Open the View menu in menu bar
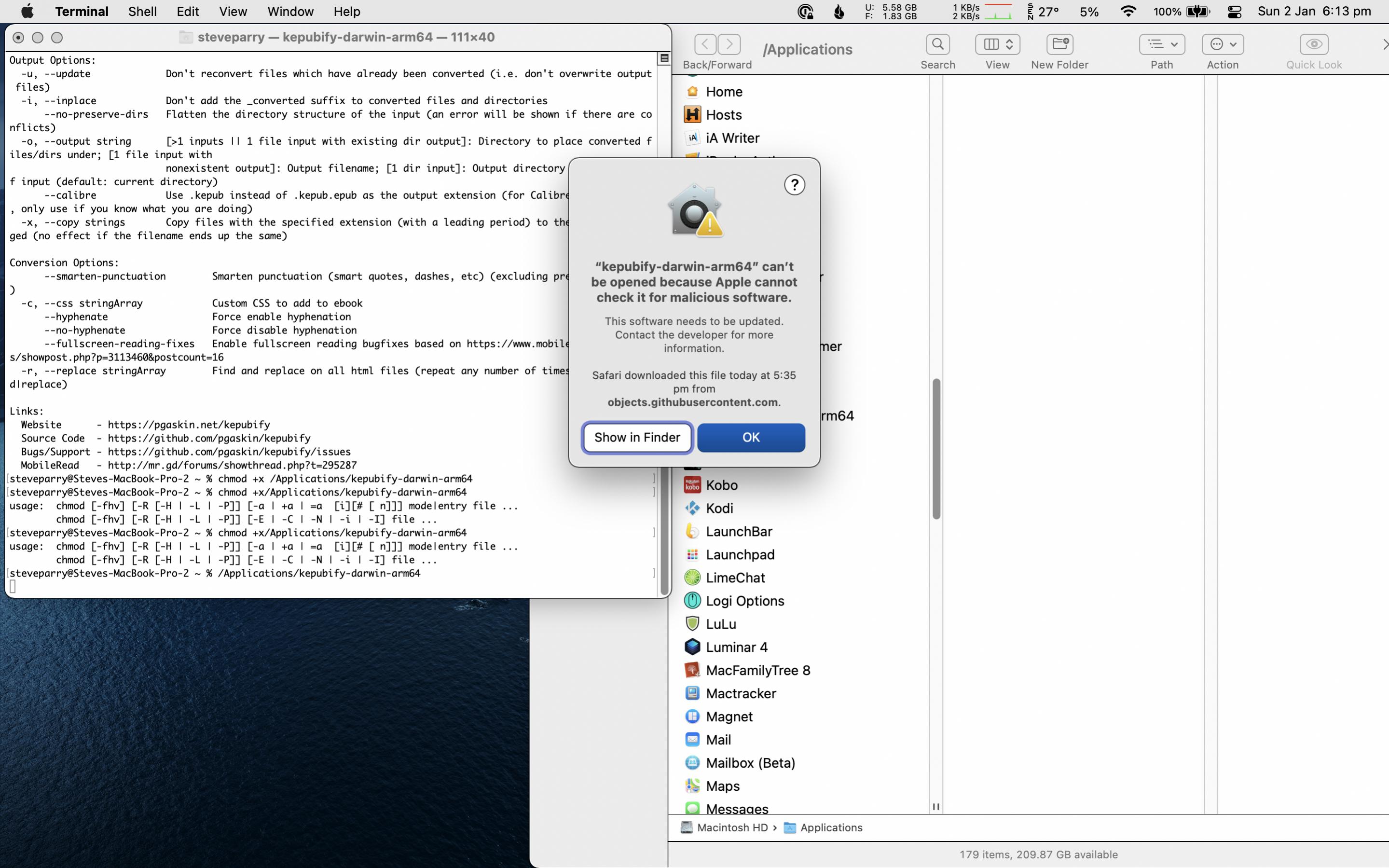The width and height of the screenshot is (1389, 868). click(x=233, y=12)
